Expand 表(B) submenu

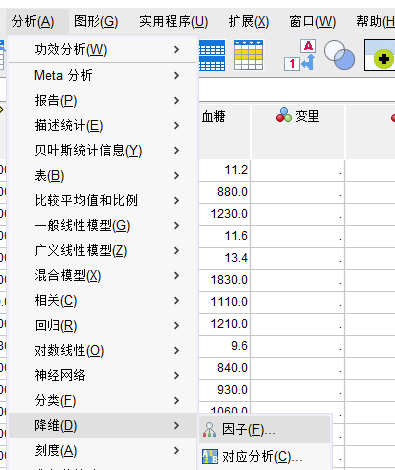(102, 176)
